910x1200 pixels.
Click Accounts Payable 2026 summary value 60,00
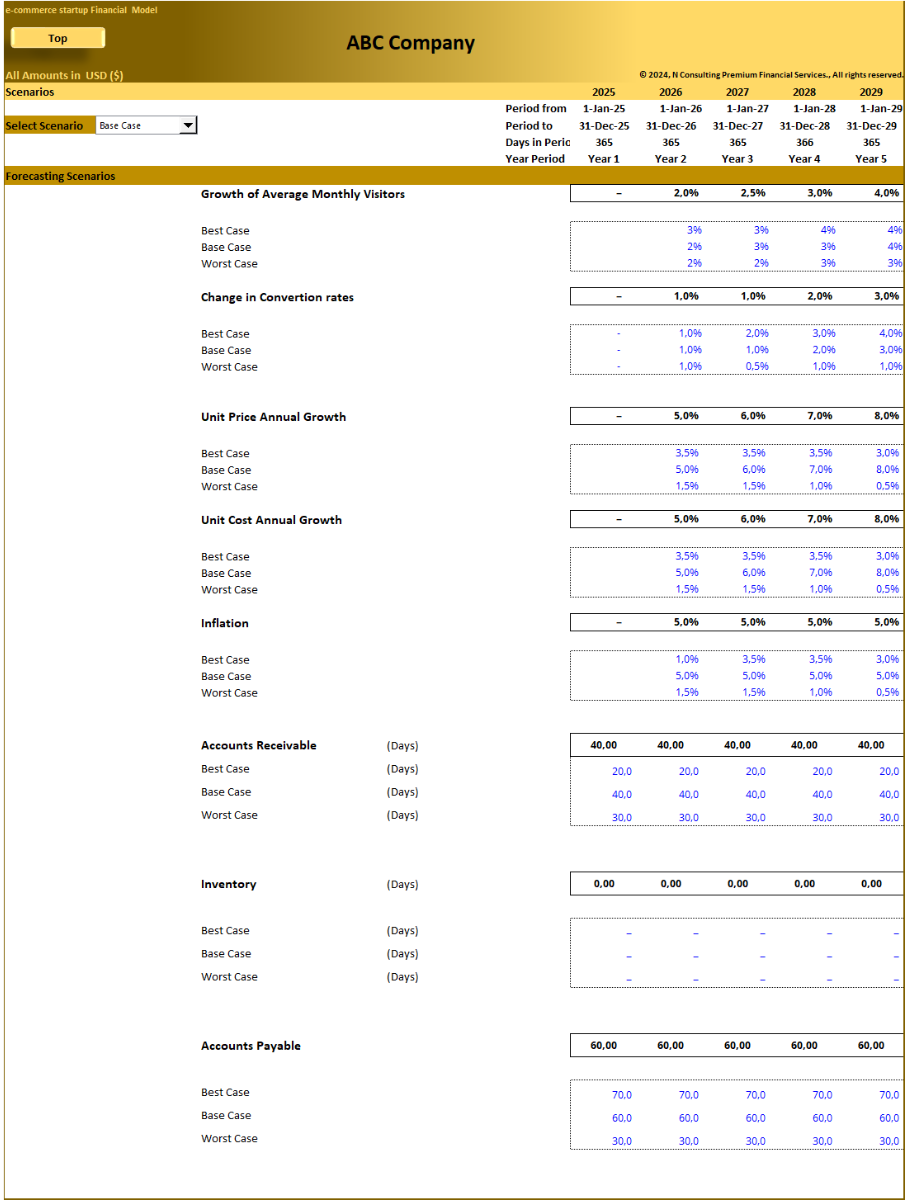click(x=671, y=1046)
